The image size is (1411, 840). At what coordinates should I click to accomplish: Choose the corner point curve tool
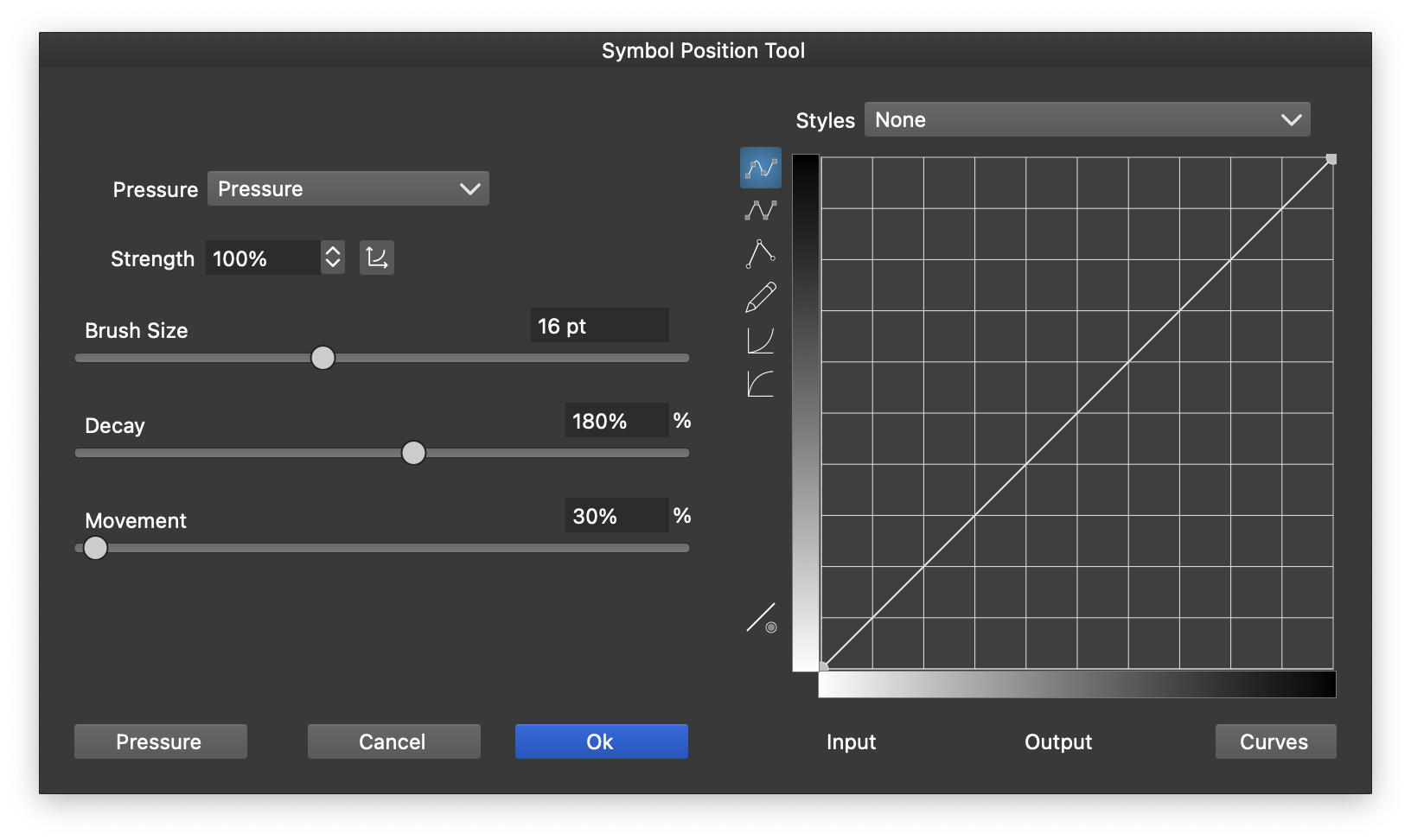(x=760, y=254)
